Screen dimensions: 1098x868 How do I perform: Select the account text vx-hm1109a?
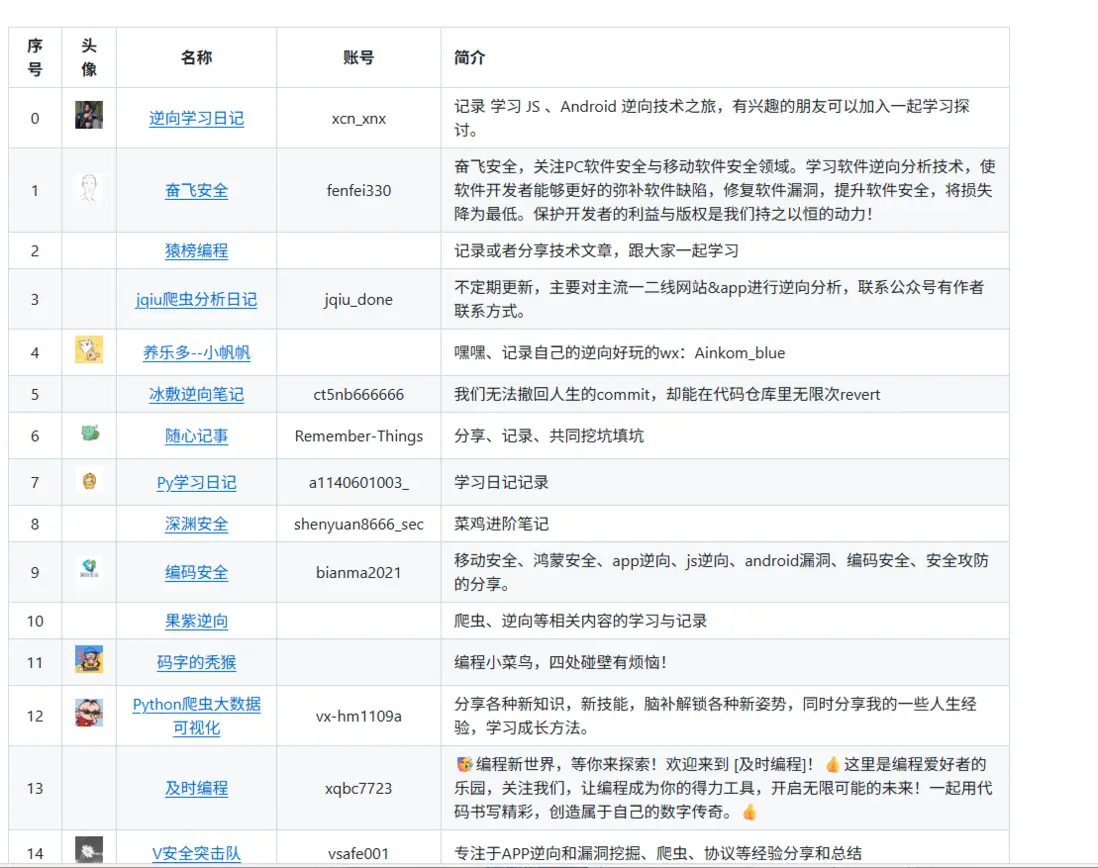[x=359, y=716]
